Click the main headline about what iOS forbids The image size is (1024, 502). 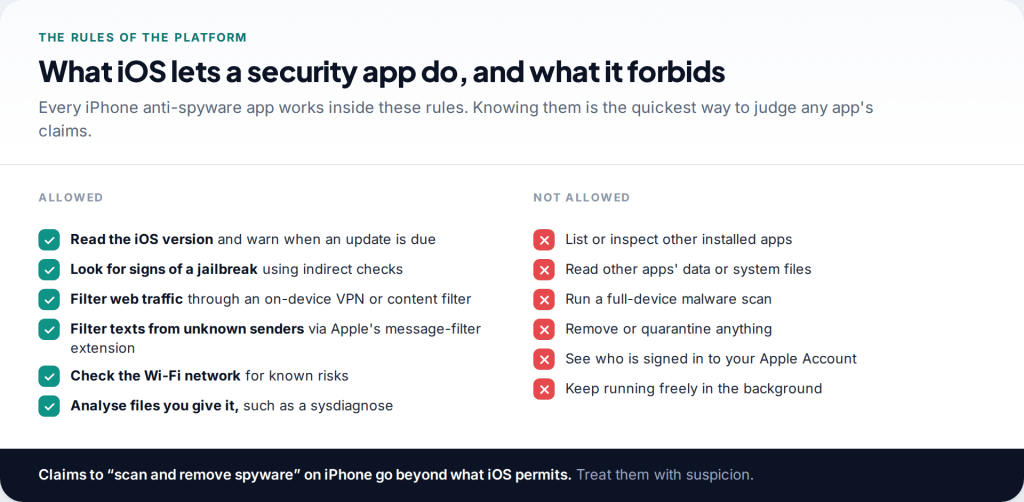[382, 72]
